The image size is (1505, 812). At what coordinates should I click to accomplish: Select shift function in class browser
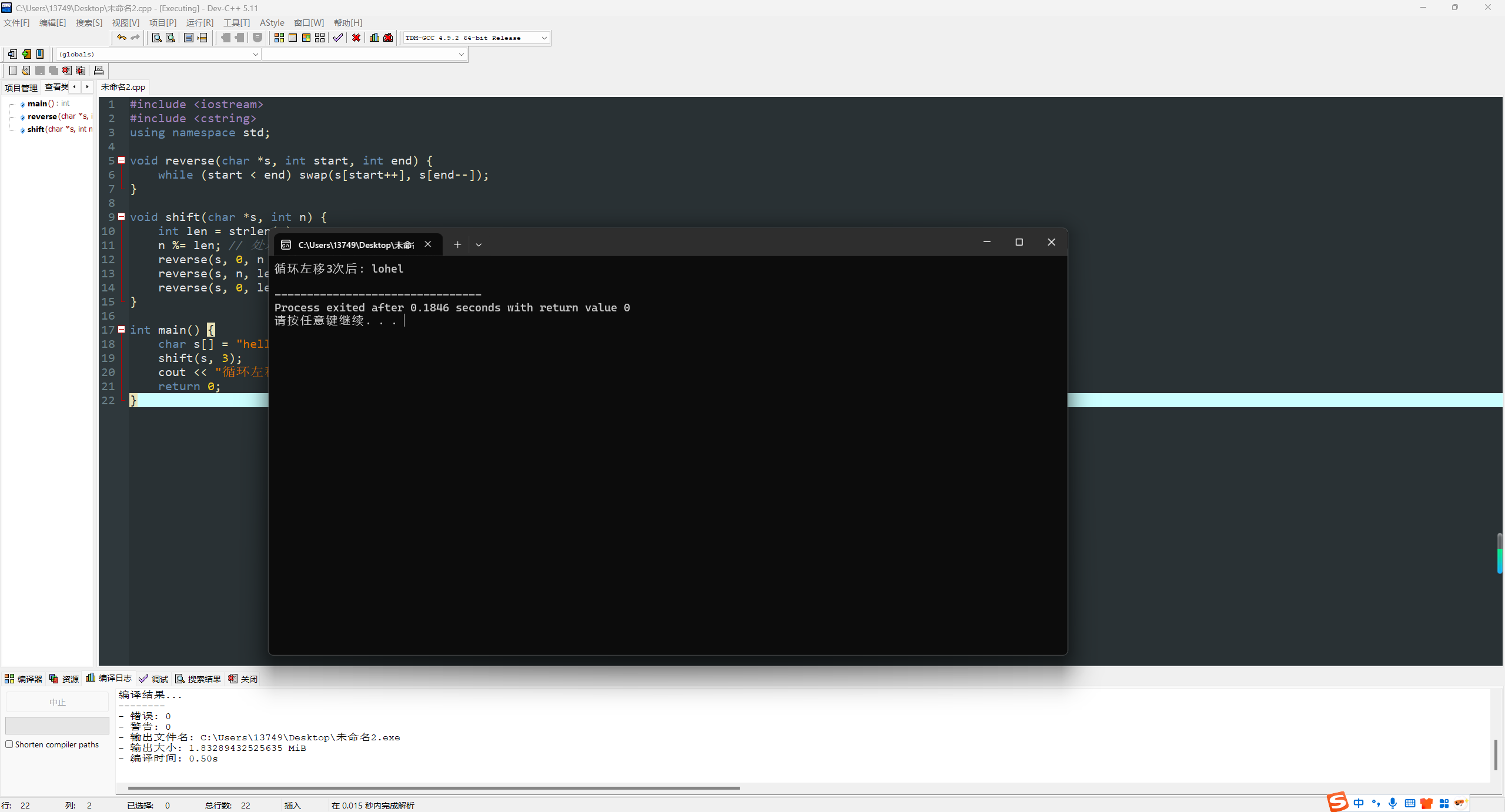pyautogui.click(x=36, y=129)
